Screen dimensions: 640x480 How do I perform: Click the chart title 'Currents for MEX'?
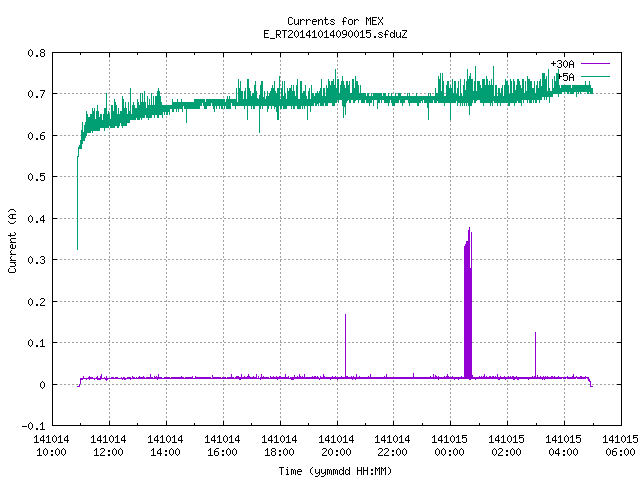click(x=335, y=21)
